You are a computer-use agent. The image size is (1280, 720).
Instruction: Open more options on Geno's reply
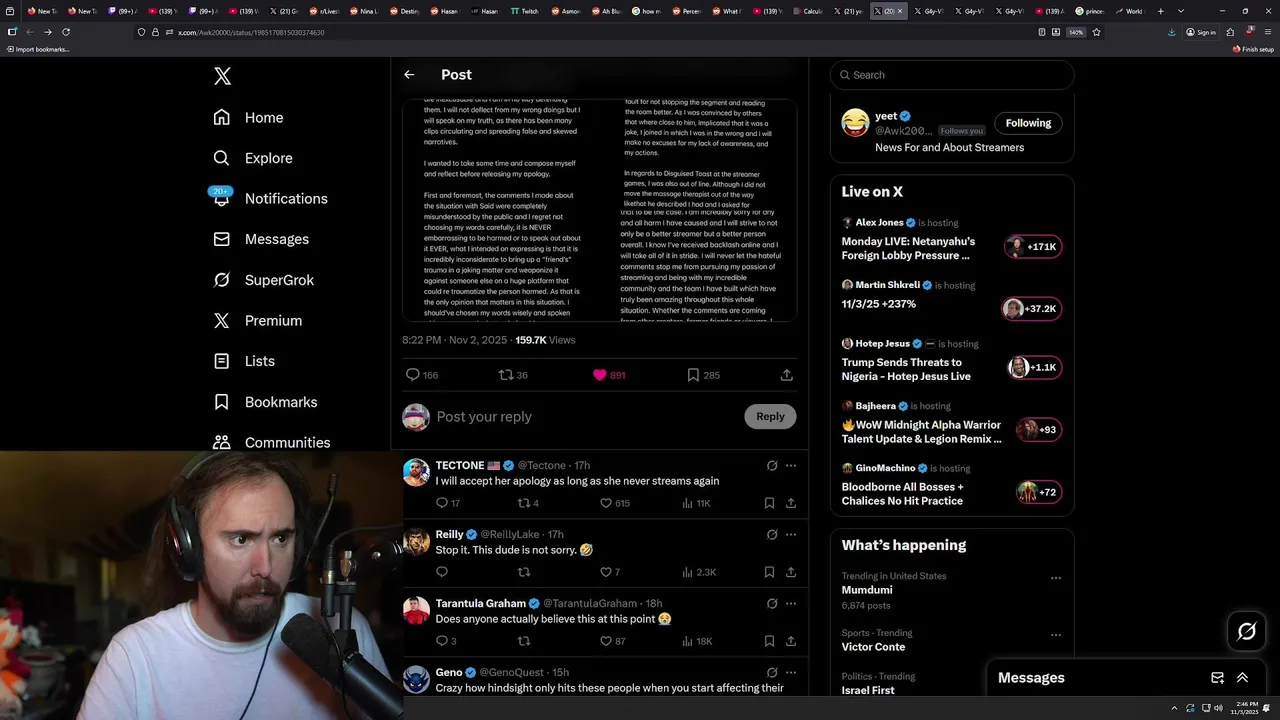click(791, 673)
